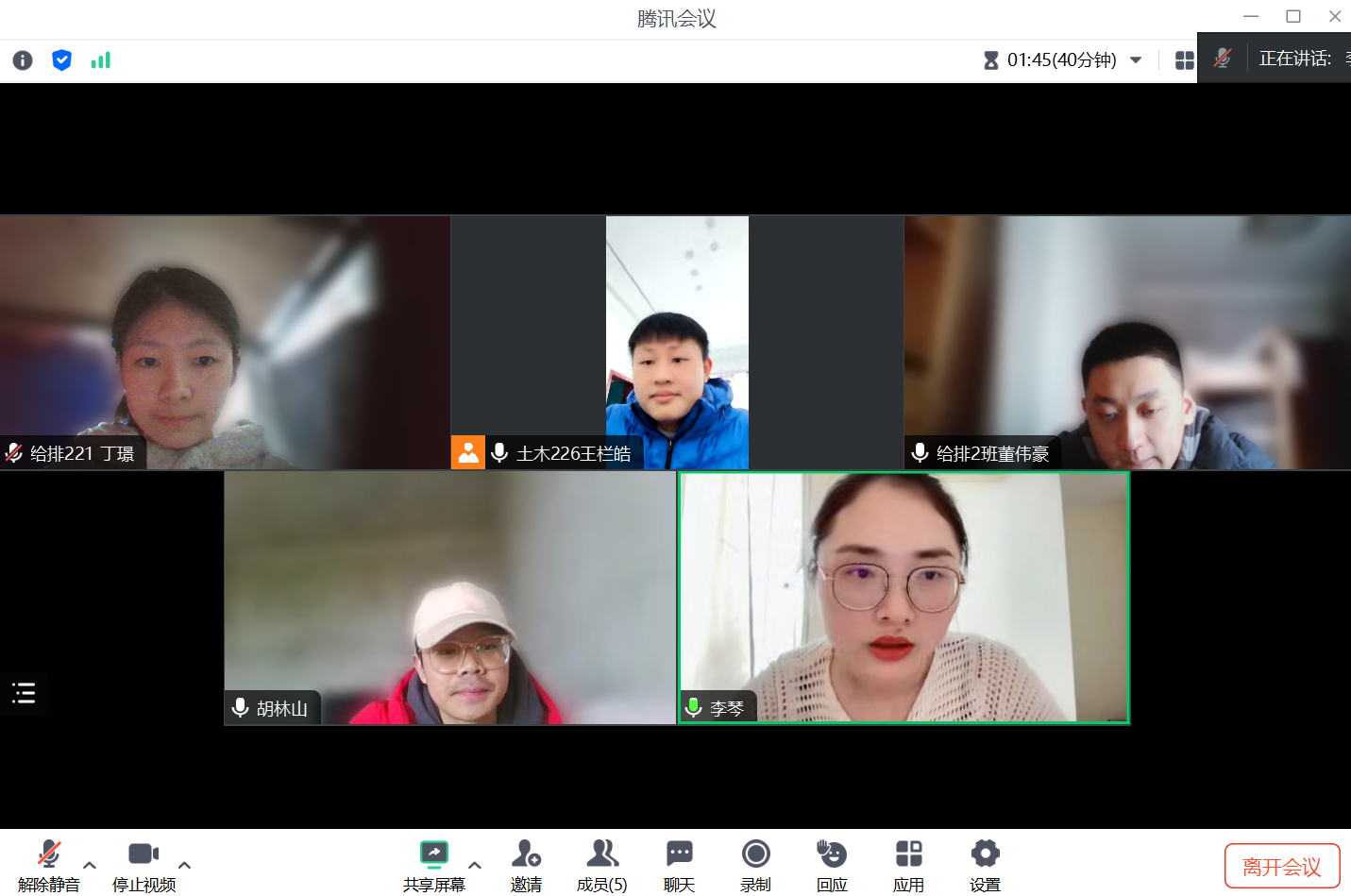Open the list menu icon at left edge
Image resolution: width=1351 pixels, height=896 pixels.
[x=24, y=693]
